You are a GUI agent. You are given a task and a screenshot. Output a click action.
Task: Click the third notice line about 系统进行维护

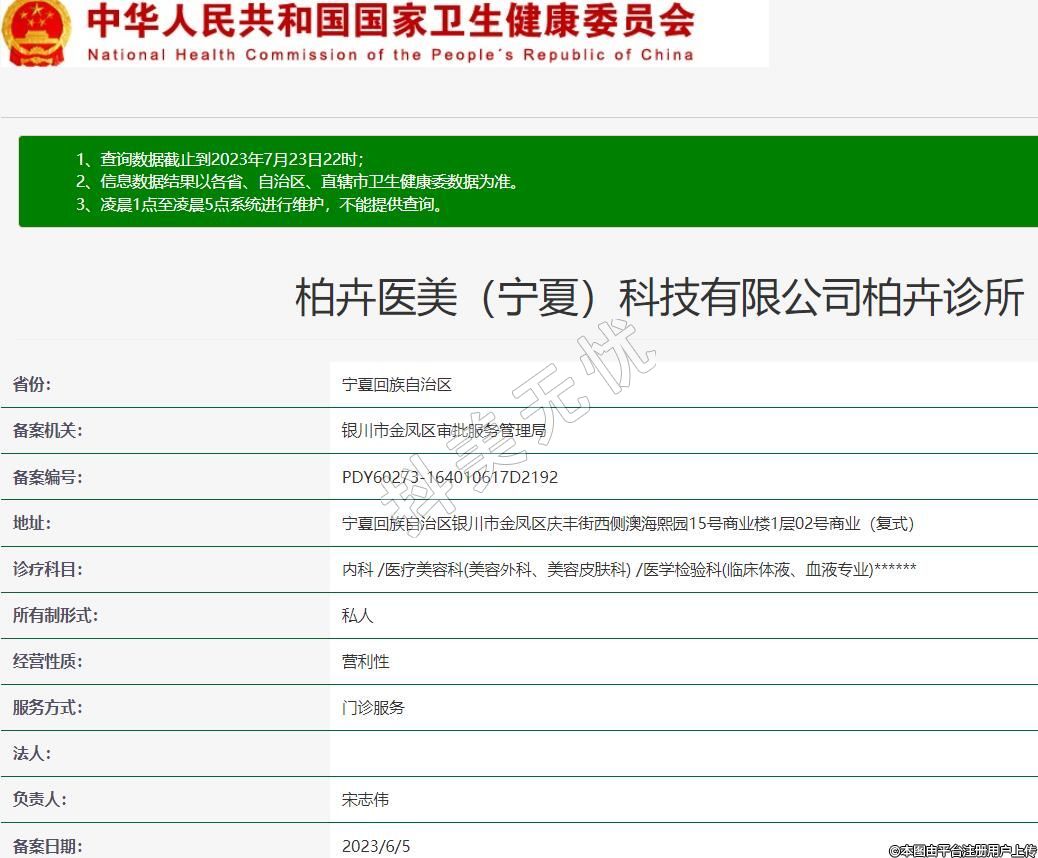click(260, 205)
